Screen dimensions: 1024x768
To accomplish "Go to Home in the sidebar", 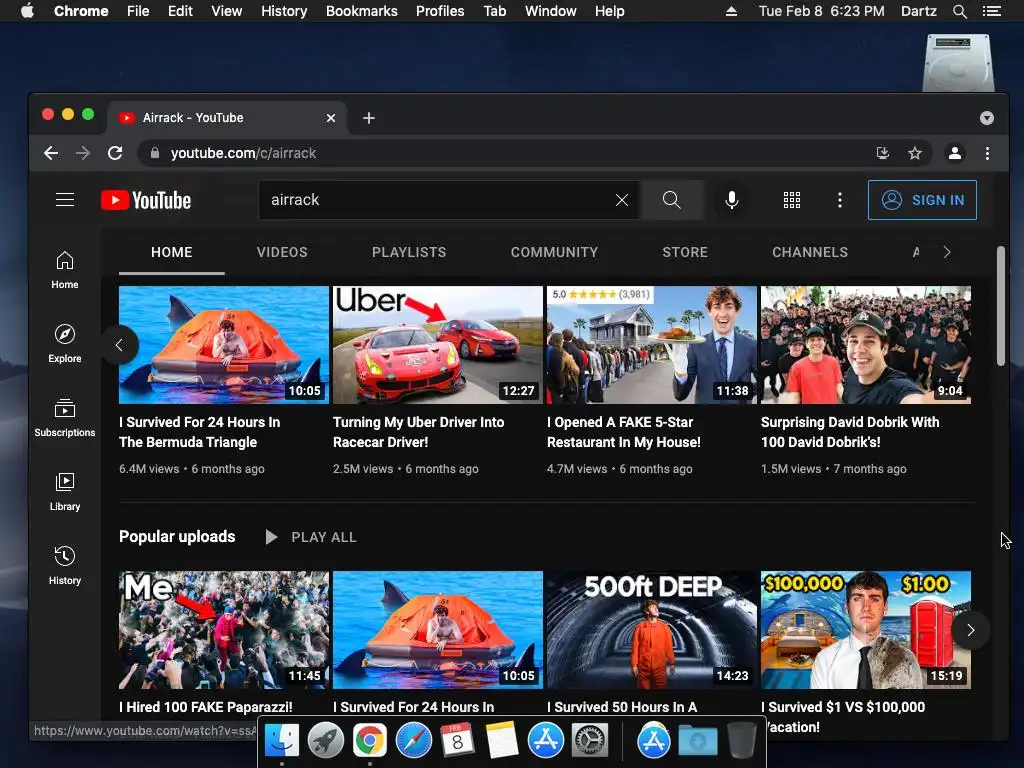I will coord(65,270).
